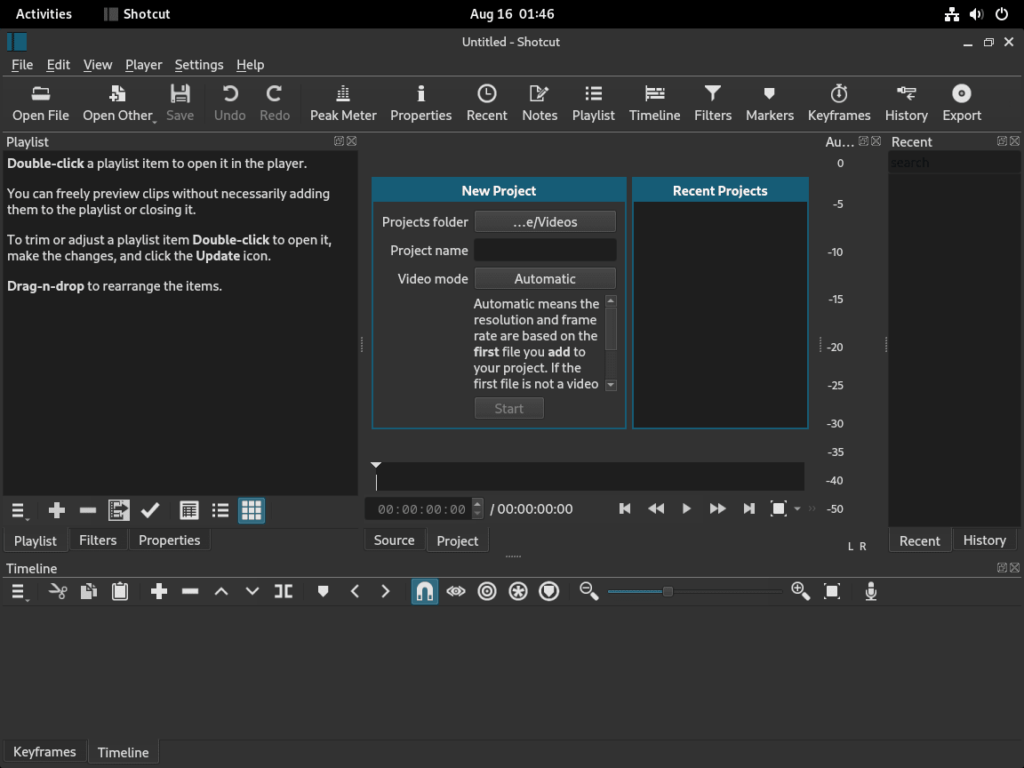Zoom out the timeline
This screenshot has width=1024, height=768.
588,592
